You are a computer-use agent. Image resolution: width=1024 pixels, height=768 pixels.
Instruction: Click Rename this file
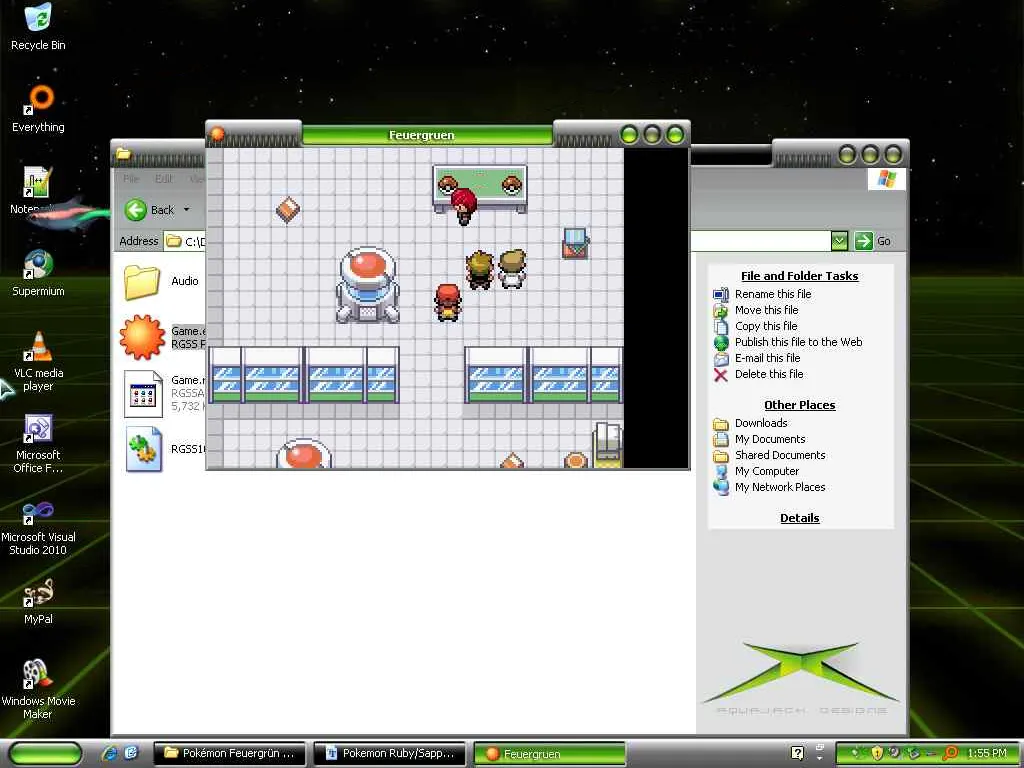coord(773,294)
